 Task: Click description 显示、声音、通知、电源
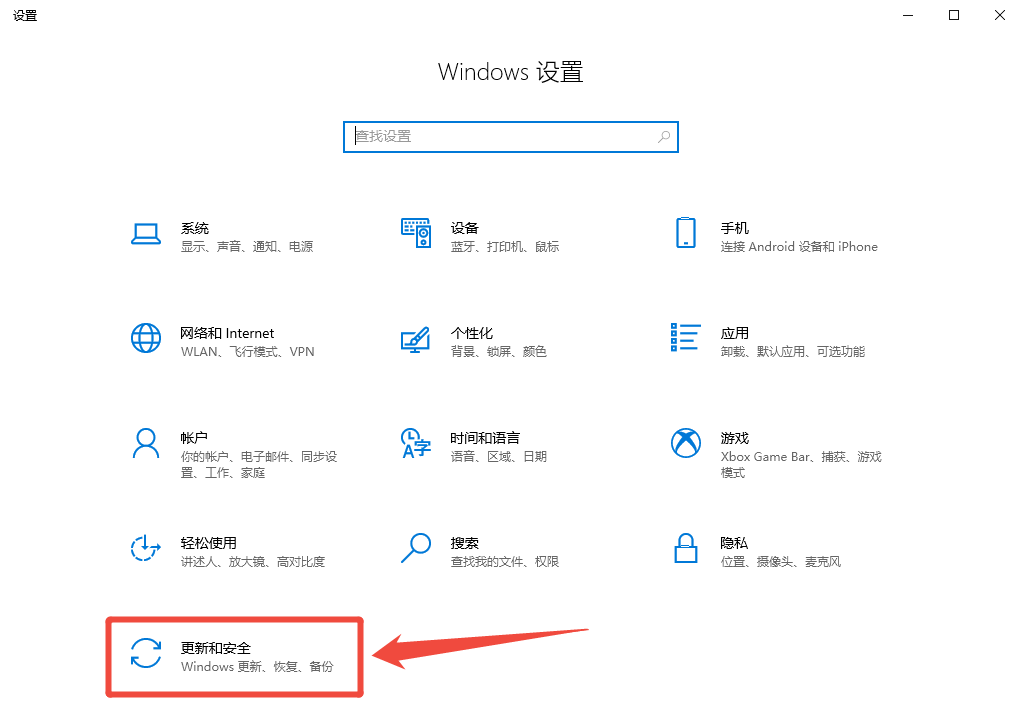pos(247,247)
